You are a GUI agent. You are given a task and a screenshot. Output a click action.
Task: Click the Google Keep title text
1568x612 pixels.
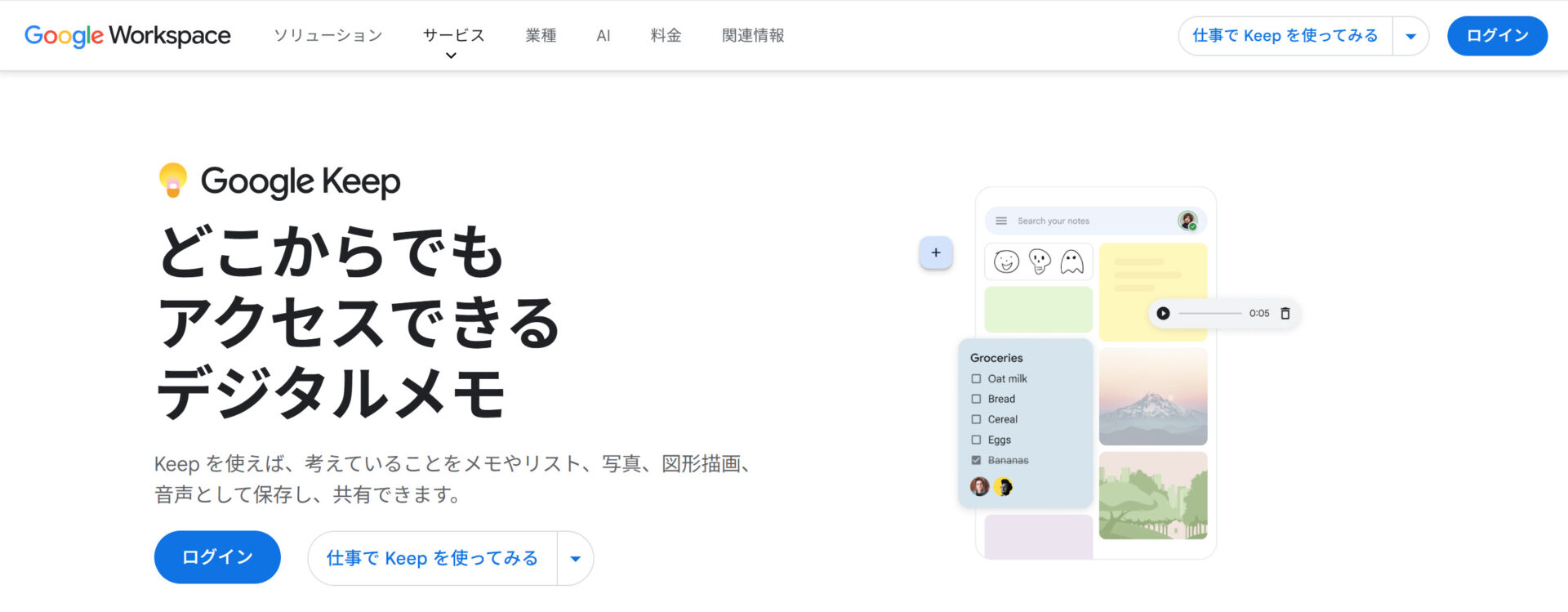(x=301, y=181)
